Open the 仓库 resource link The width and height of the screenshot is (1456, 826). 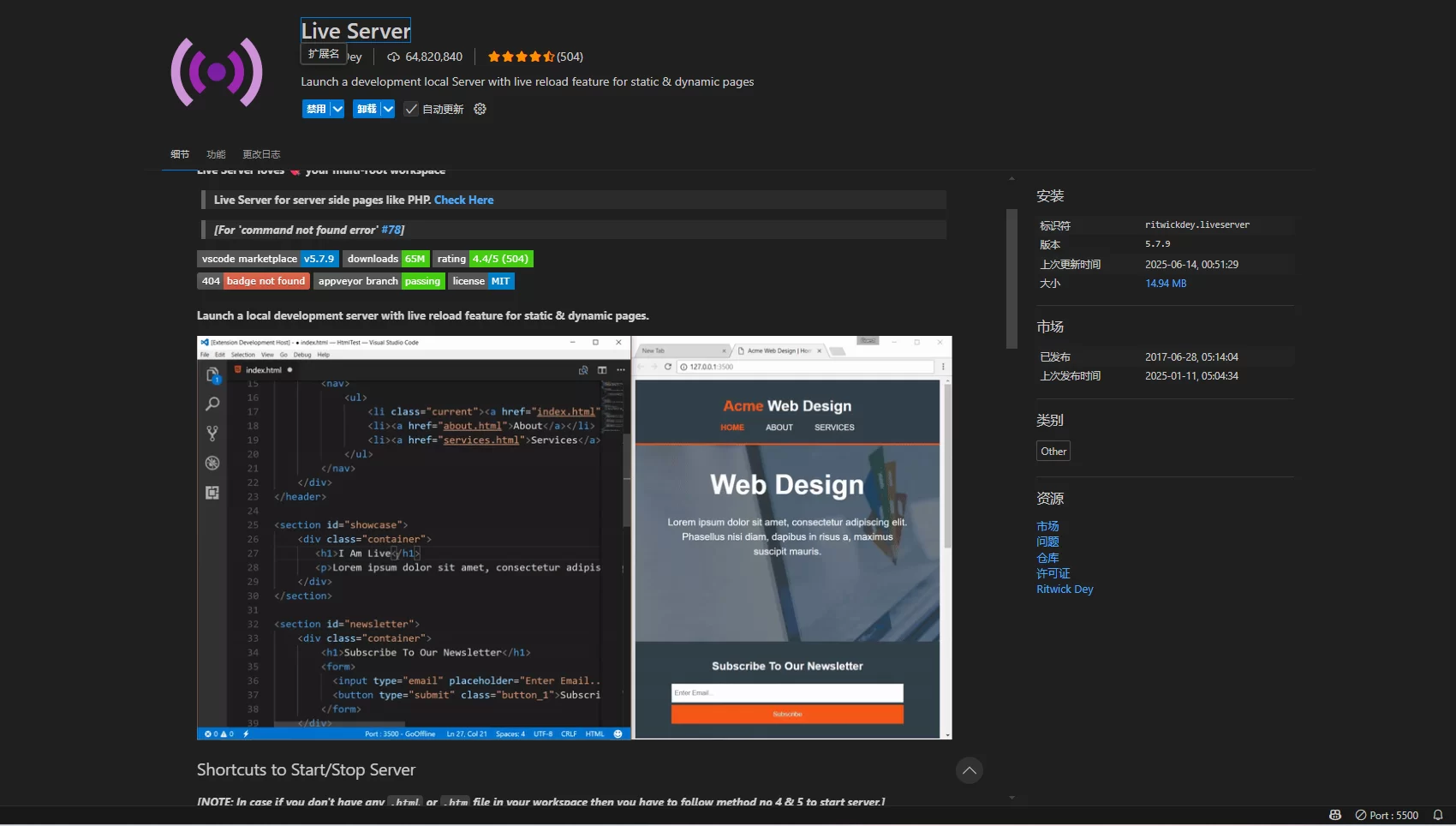(x=1047, y=558)
